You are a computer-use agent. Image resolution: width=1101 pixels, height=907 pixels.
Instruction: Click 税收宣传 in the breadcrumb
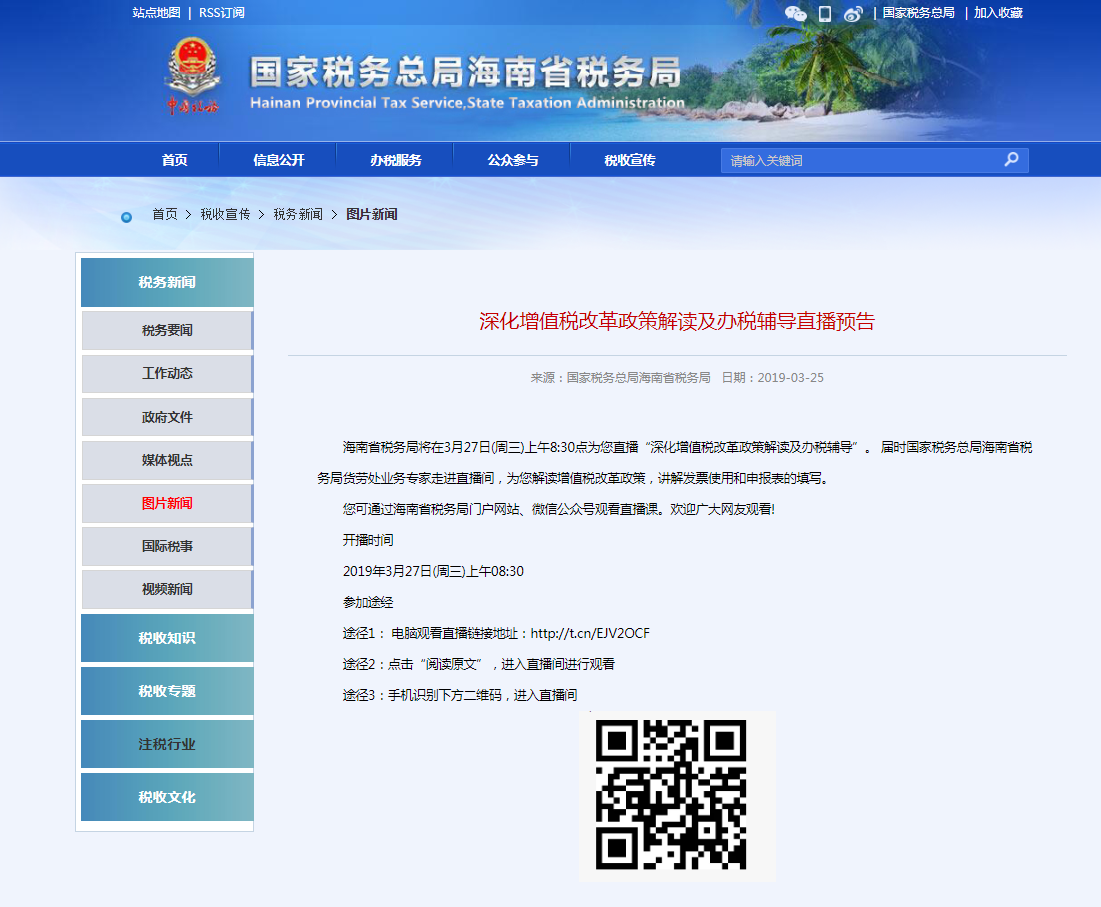pyautogui.click(x=225, y=214)
